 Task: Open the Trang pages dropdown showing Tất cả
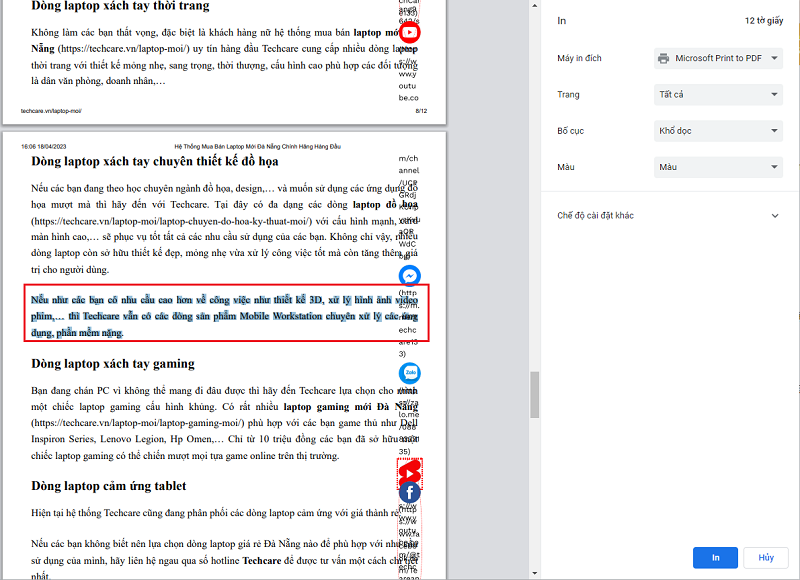[716, 94]
